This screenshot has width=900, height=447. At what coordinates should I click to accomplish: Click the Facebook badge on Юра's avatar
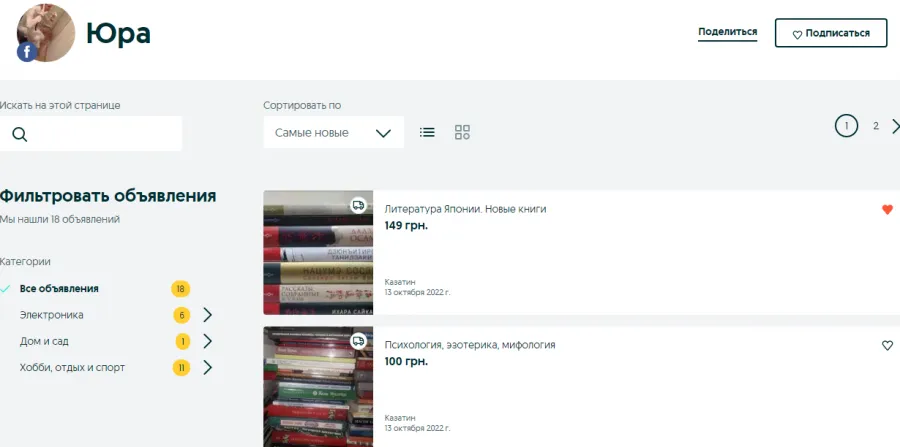[27, 53]
